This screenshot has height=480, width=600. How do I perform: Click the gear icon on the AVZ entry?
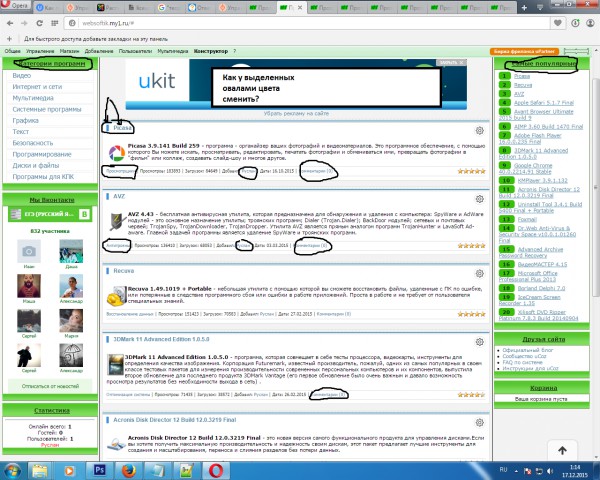pos(479,199)
